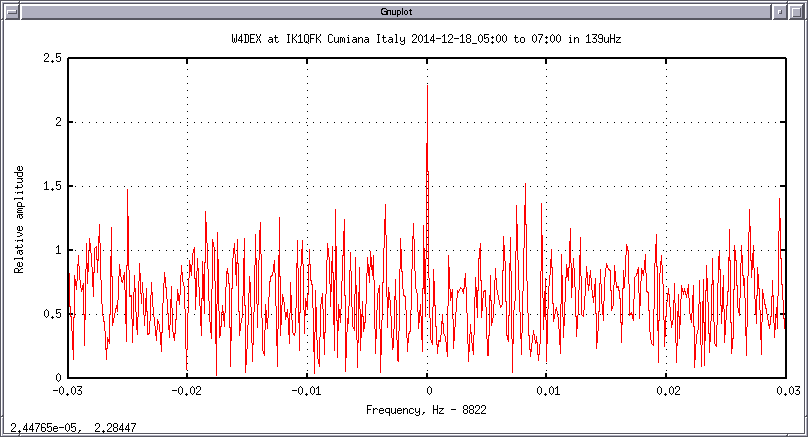The width and height of the screenshot is (808, 437).
Task: Click the 0.02 tick label on x-axis
Action: (668, 391)
